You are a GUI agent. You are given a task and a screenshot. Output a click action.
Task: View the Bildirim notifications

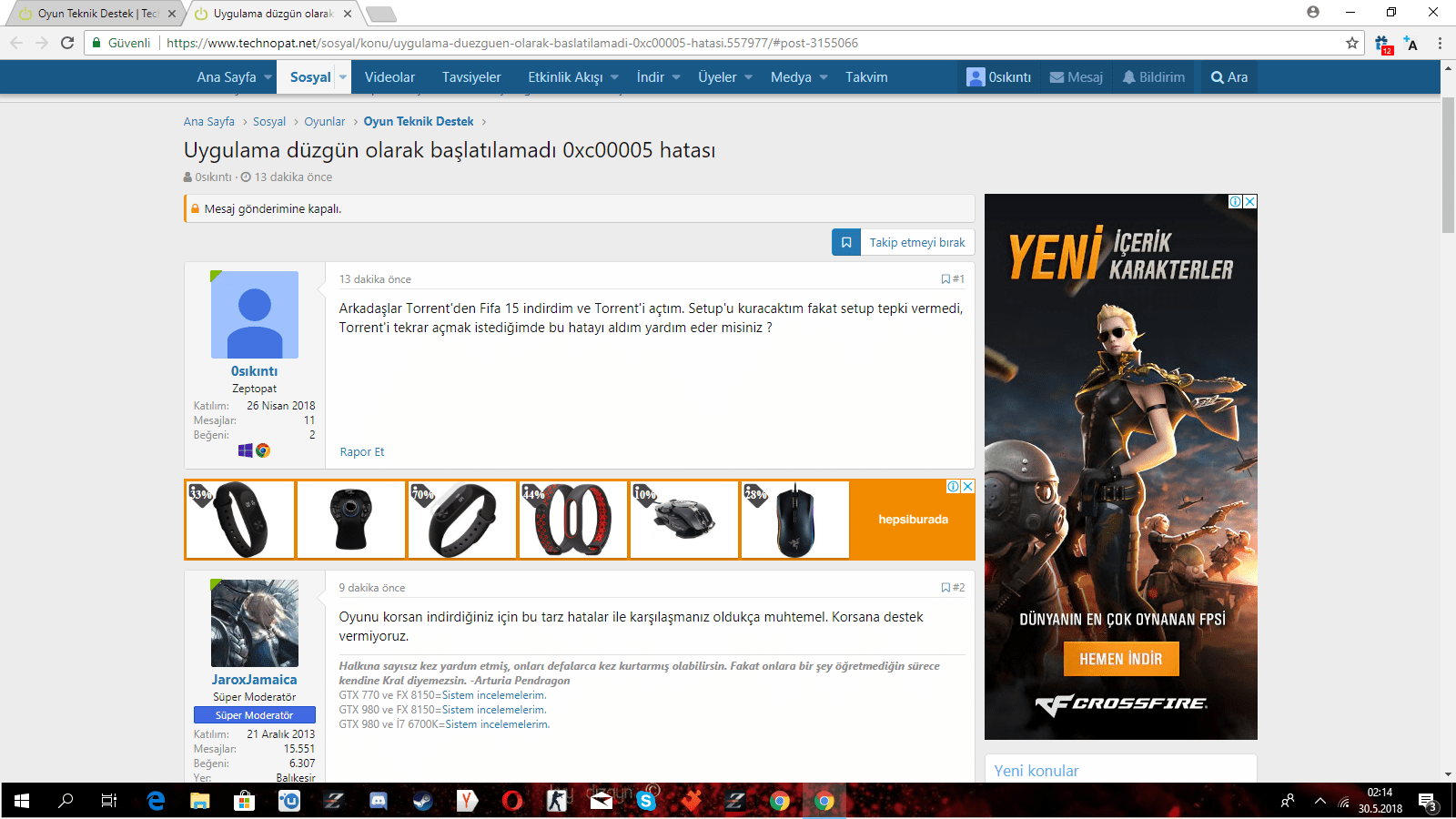1154,77
